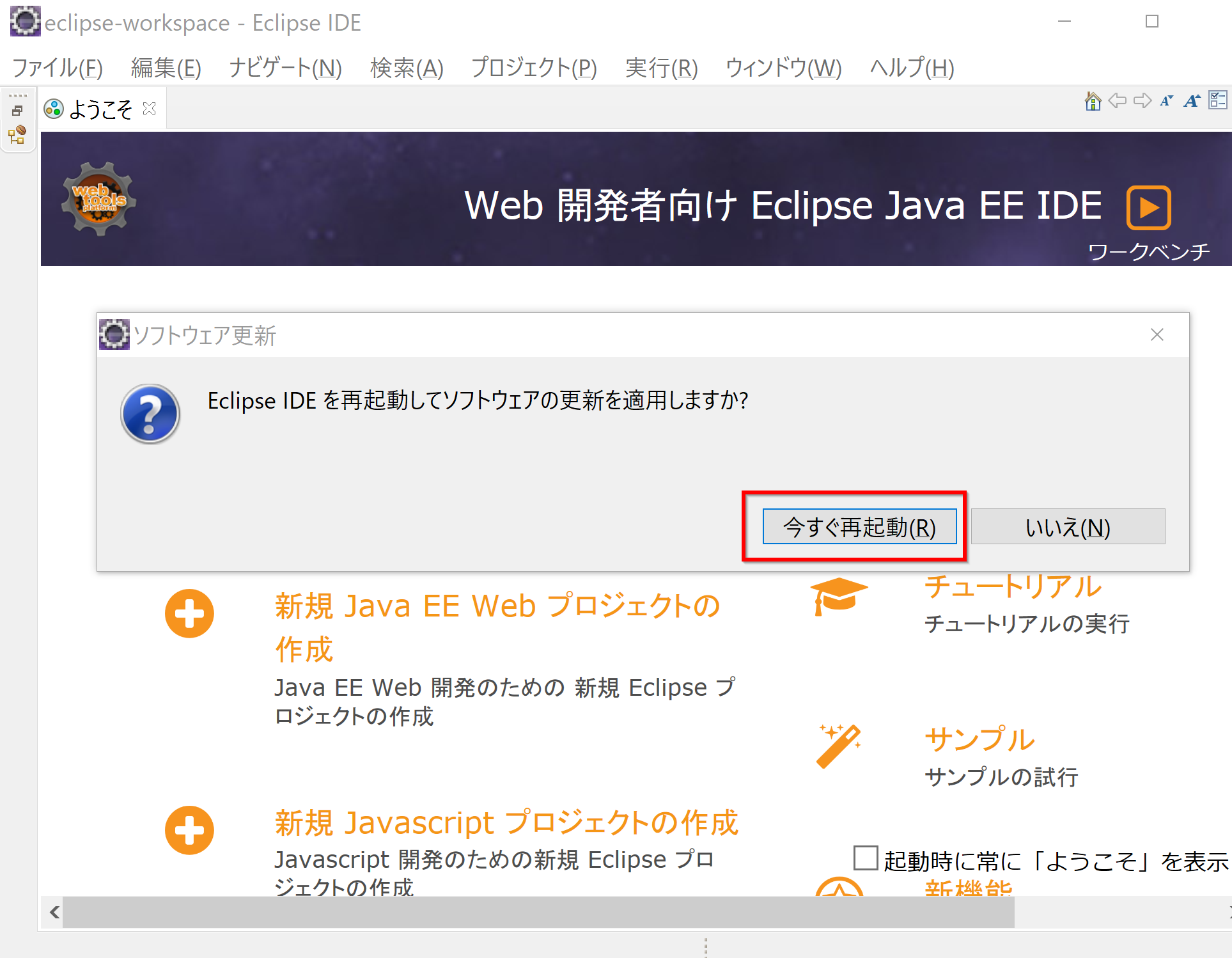Click the magnify font size icon
Viewport: 1232px width, 958px height.
pos(1191,101)
